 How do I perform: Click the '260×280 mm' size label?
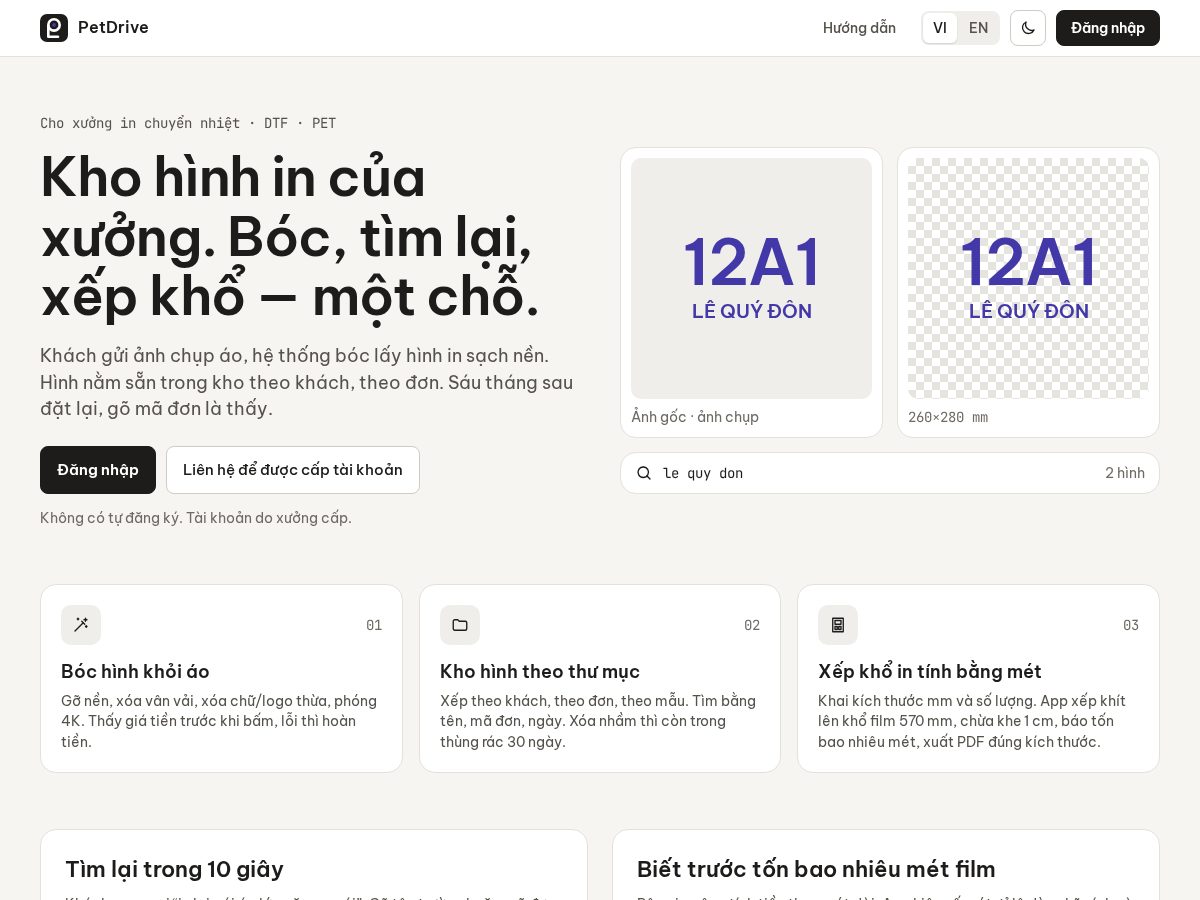948,417
